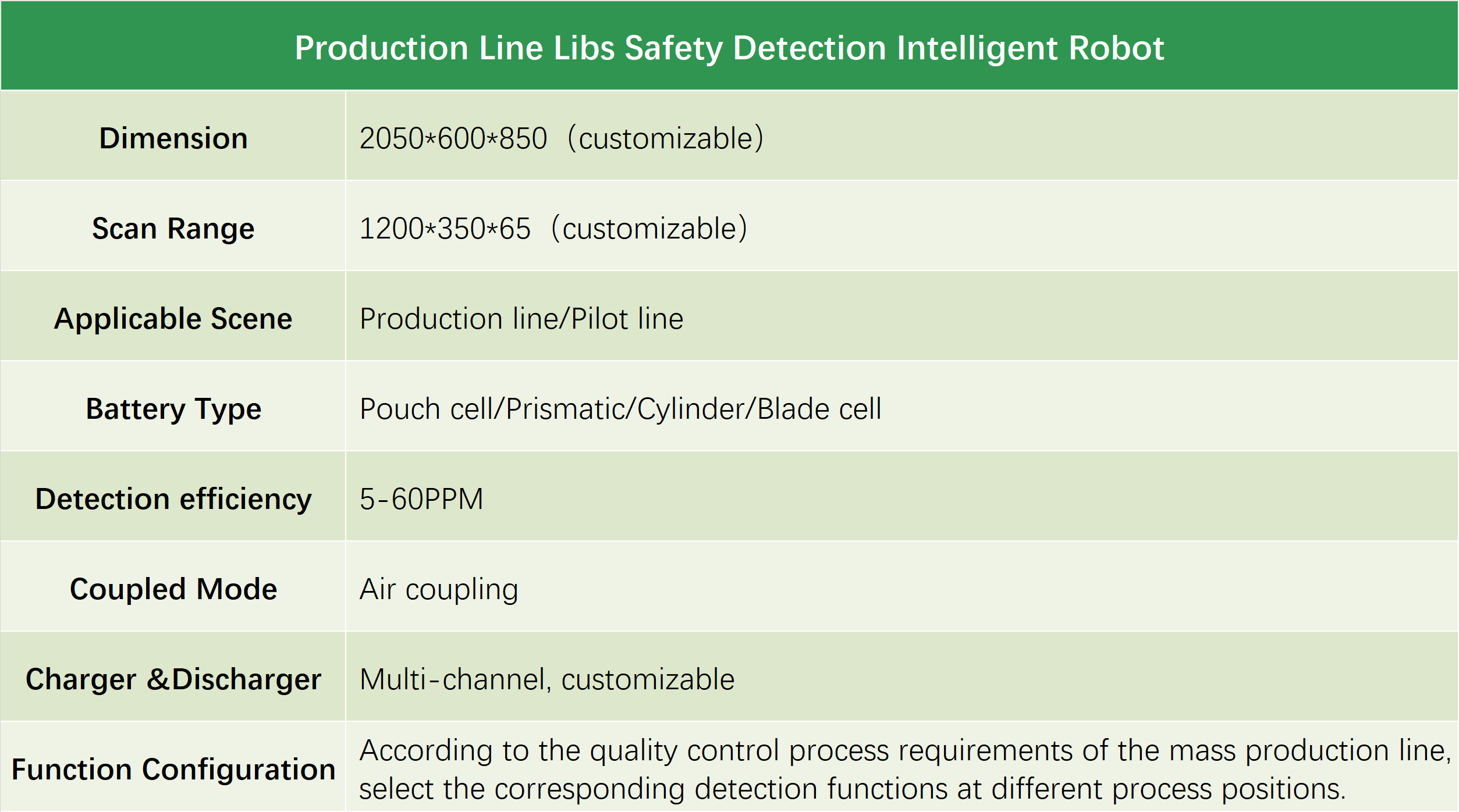
Task: Click the Coupled Mode label
Action: (173, 589)
